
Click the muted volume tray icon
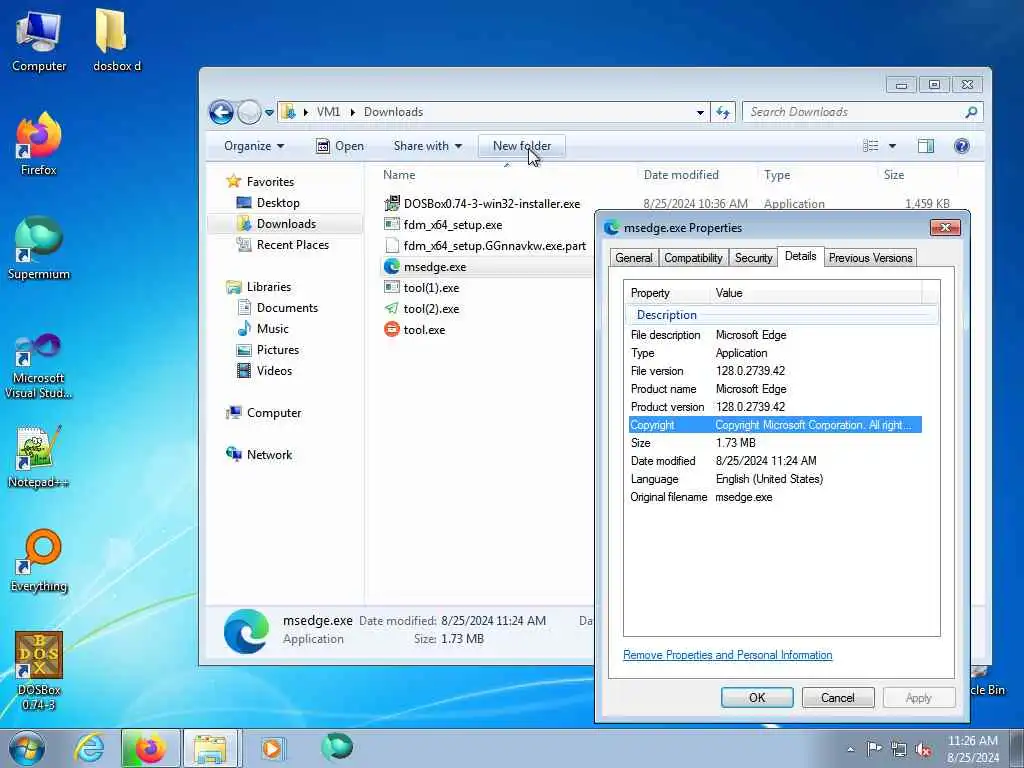point(923,749)
